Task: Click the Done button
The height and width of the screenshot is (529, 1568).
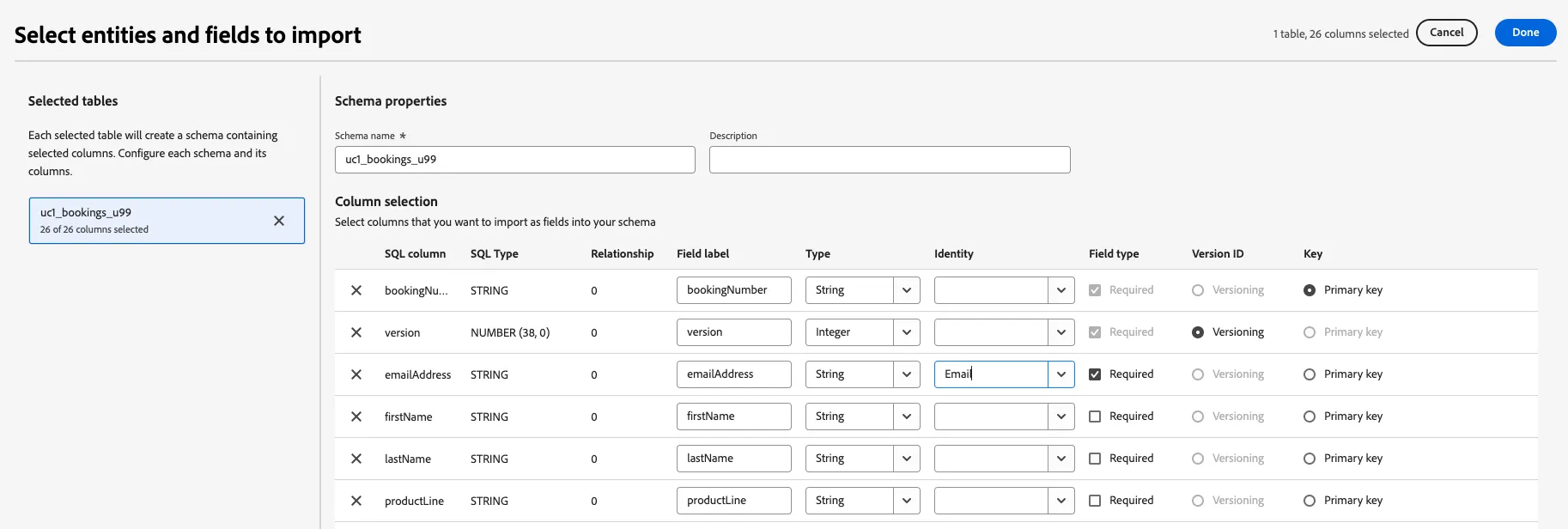Action: [x=1525, y=33]
